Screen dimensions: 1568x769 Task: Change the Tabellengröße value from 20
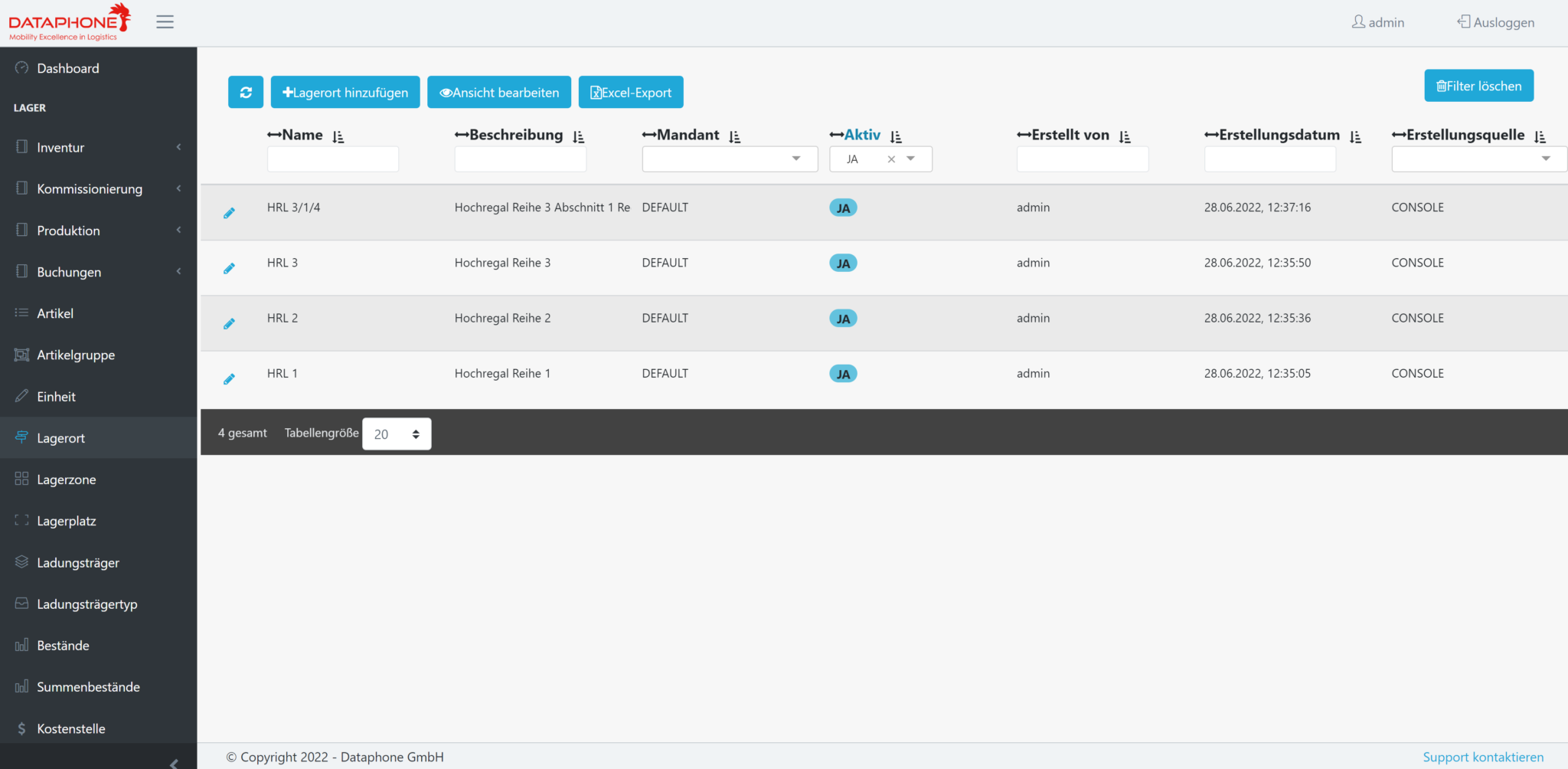point(396,434)
